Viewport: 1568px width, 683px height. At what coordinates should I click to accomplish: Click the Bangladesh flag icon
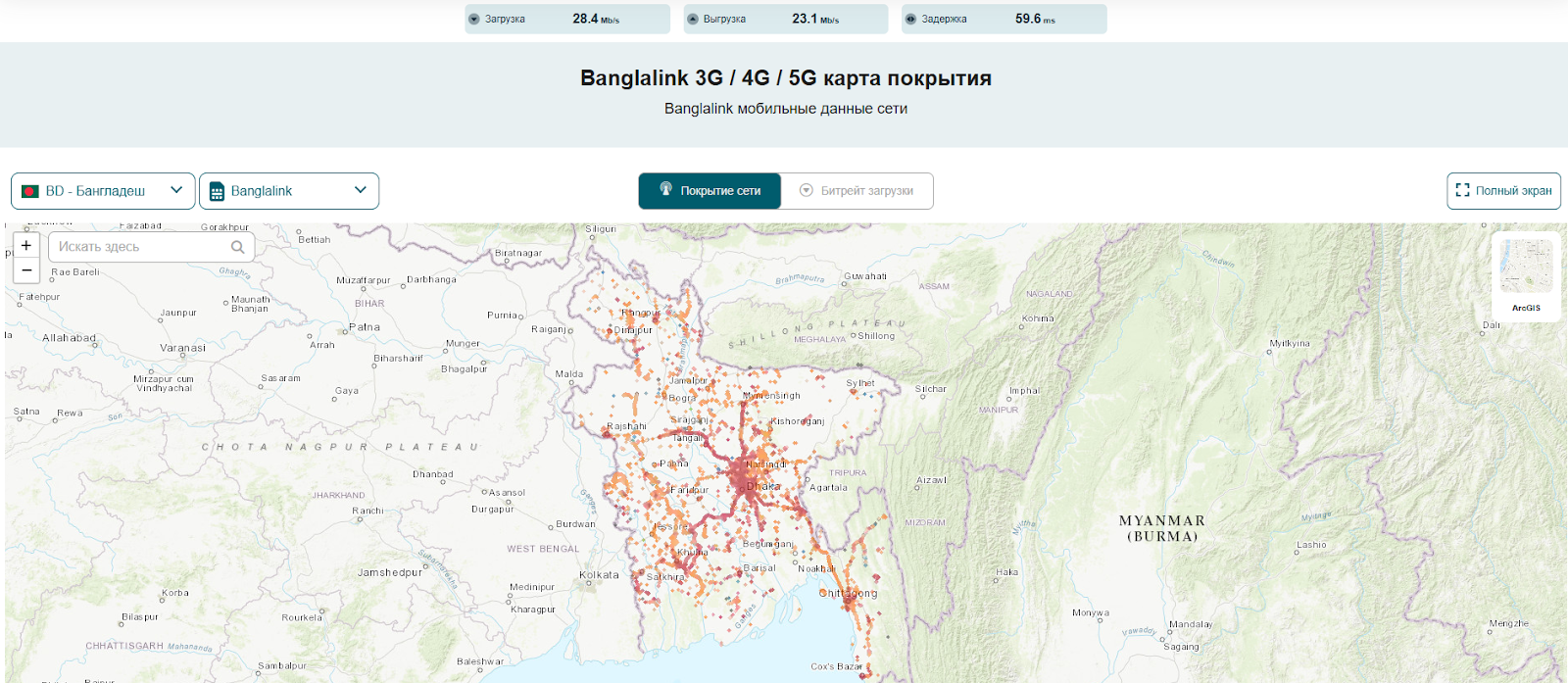point(30,191)
